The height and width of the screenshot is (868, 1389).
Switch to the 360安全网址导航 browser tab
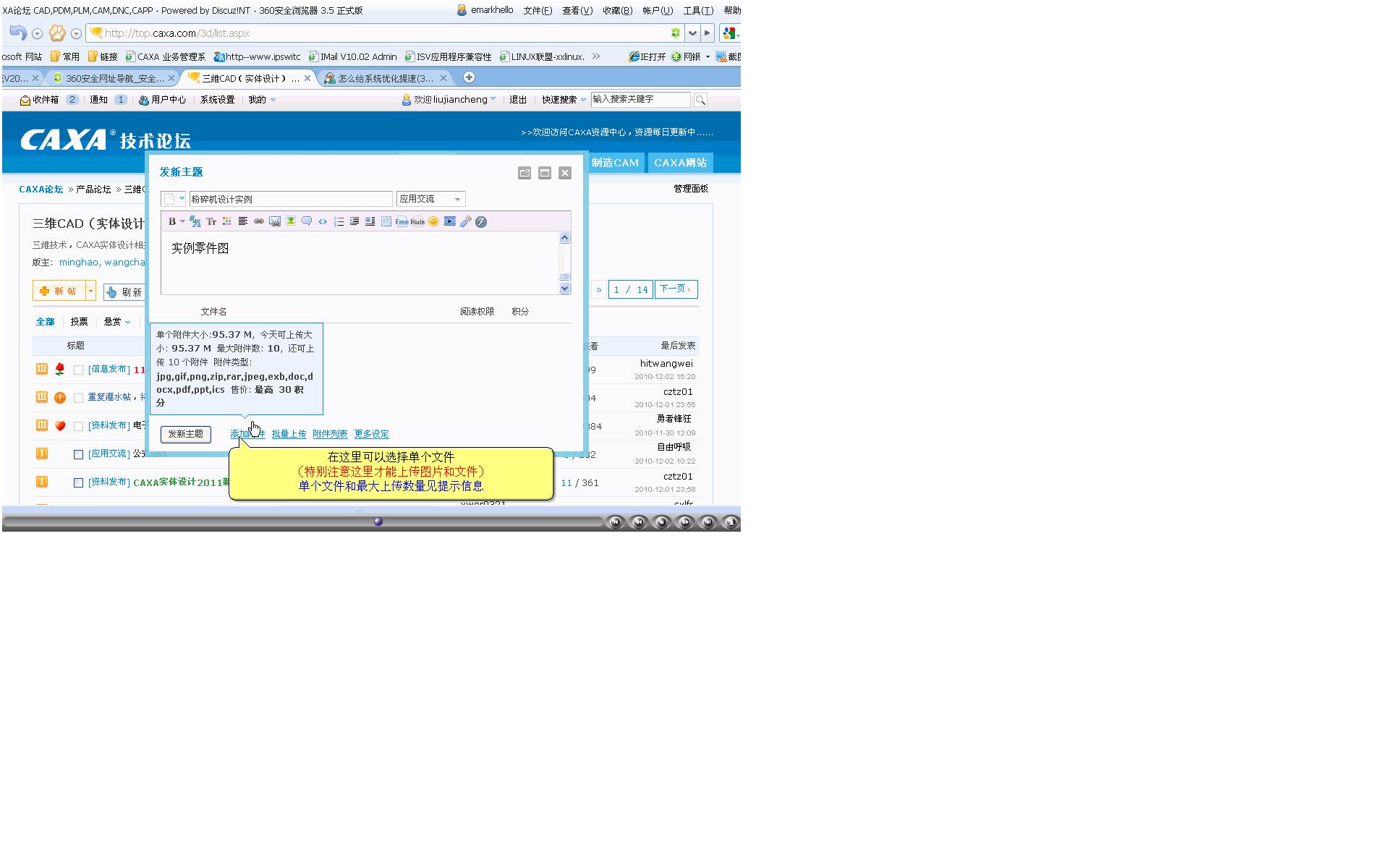click(x=114, y=78)
